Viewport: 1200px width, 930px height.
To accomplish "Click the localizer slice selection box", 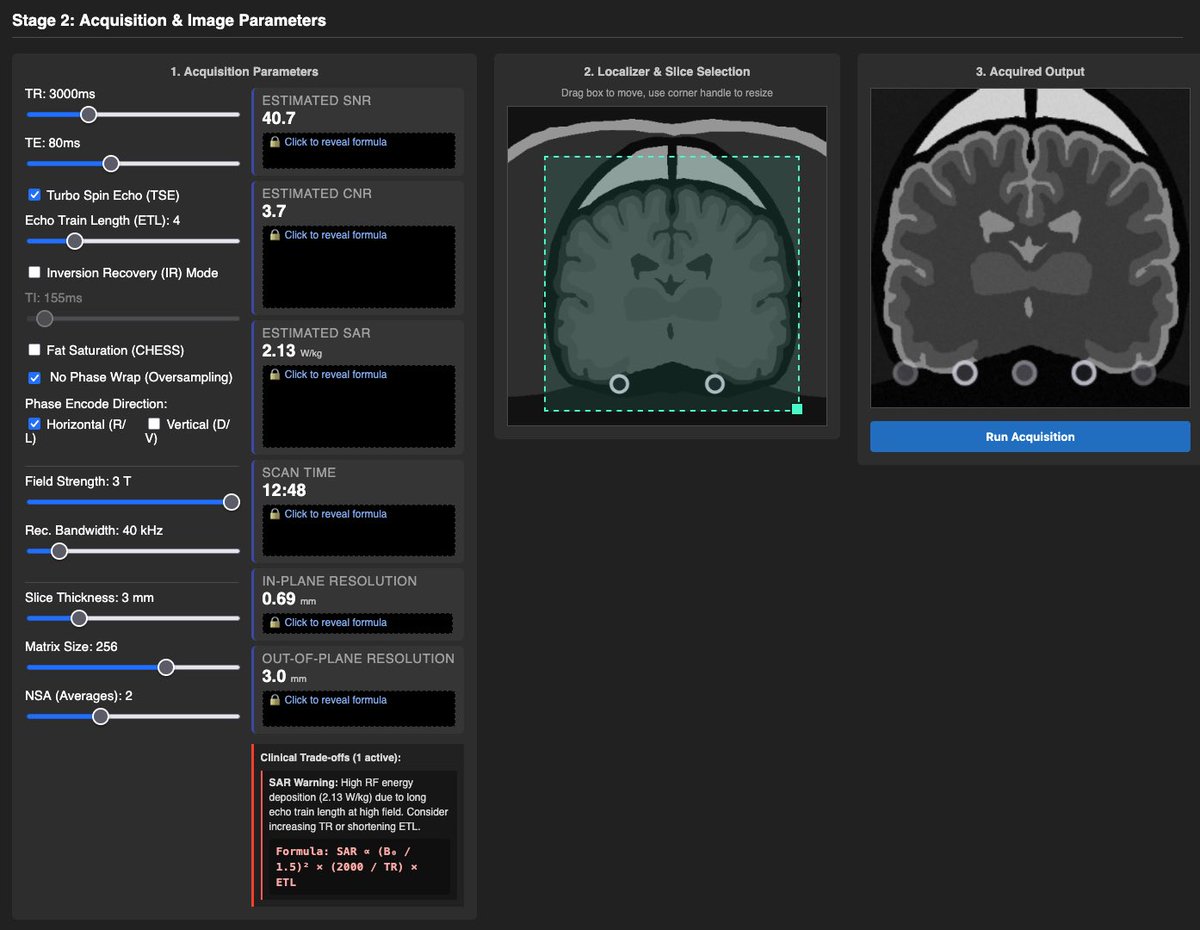I will pyautogui.click(x=672, y=283).
